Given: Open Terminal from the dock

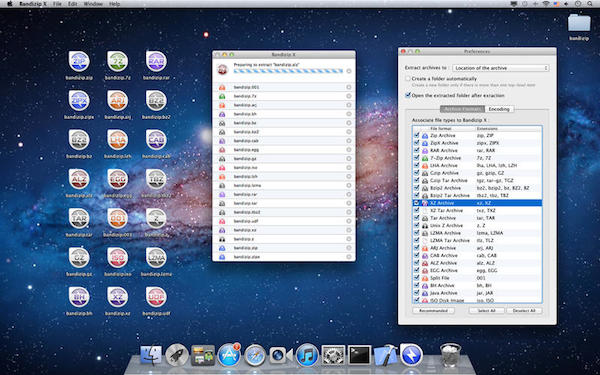Looking at the screenshot, I should point(359,355).
